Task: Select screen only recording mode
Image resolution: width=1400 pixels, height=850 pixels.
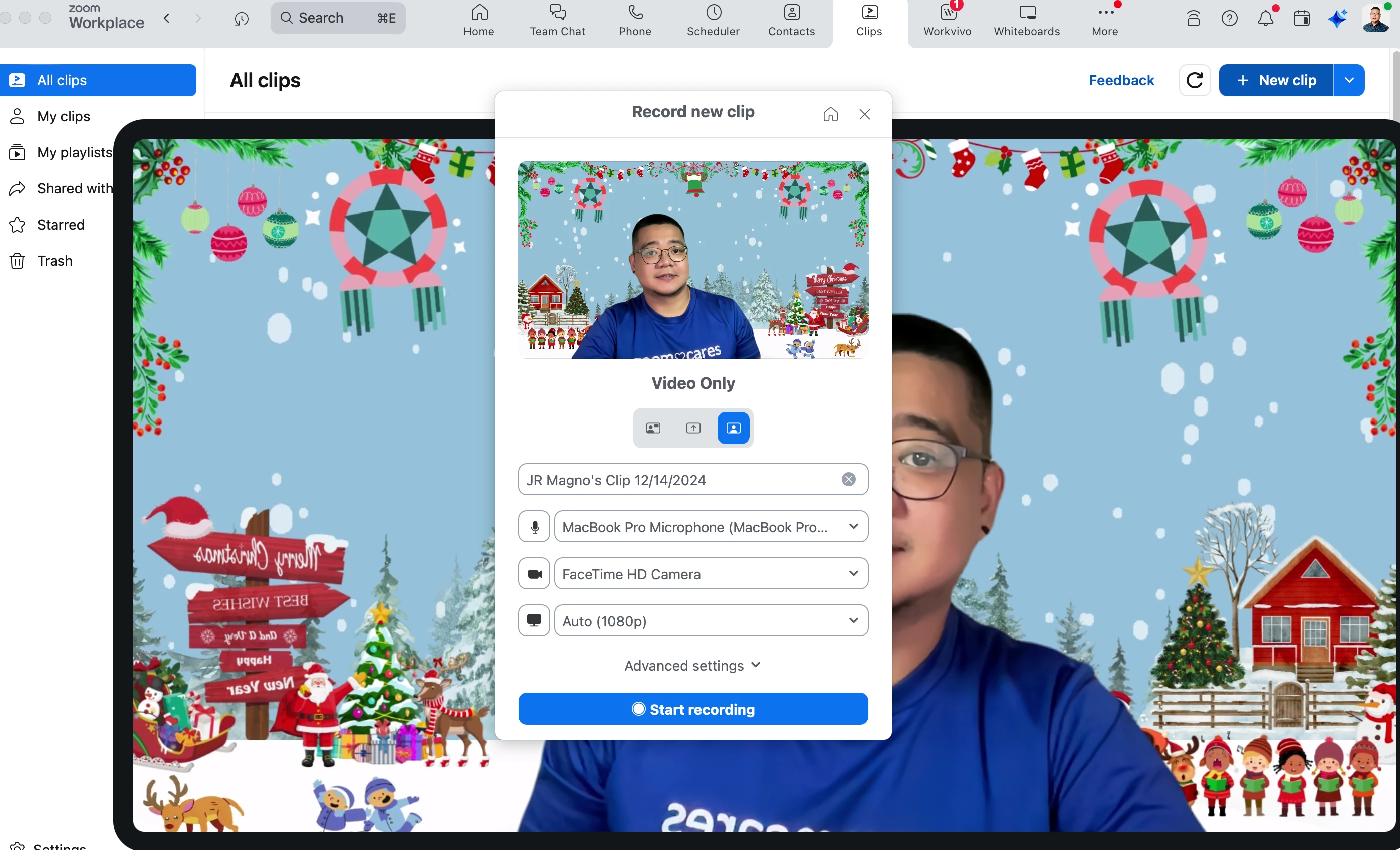Action: 693,428
